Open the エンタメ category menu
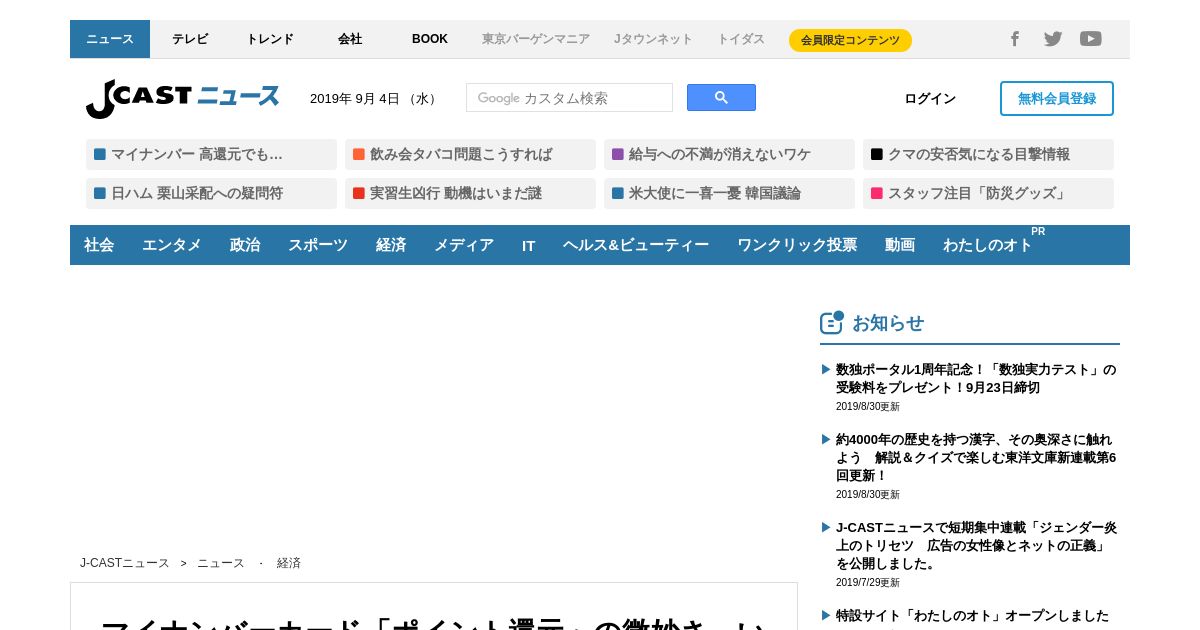 point(172,245)
